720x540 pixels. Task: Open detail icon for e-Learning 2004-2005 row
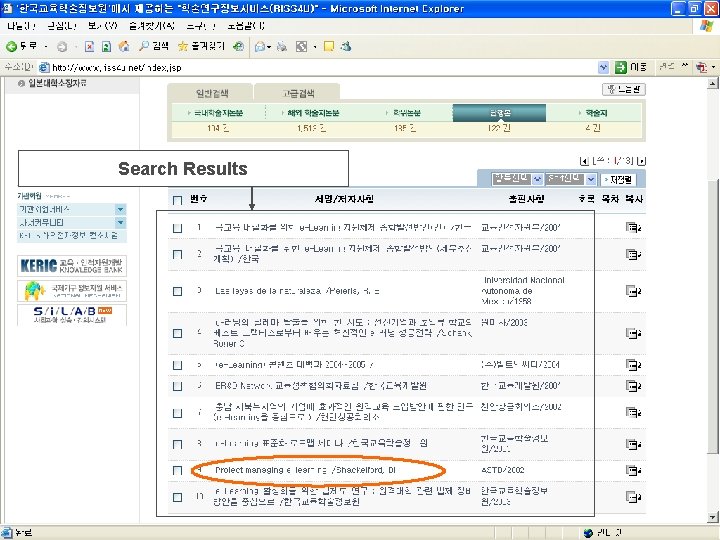point(633,365)
